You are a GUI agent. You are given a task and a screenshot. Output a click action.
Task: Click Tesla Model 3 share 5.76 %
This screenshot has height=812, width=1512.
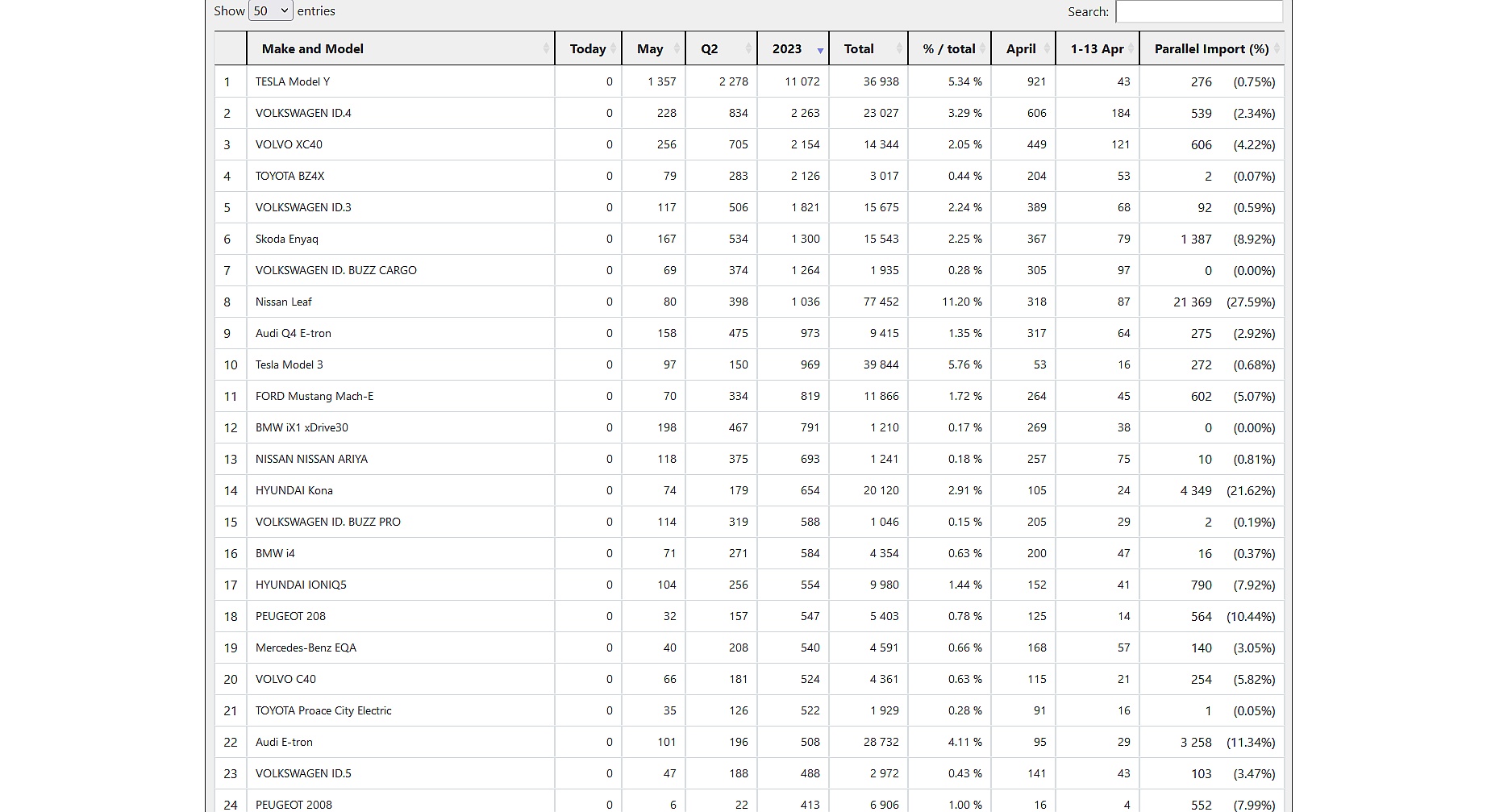coord(965,364)
